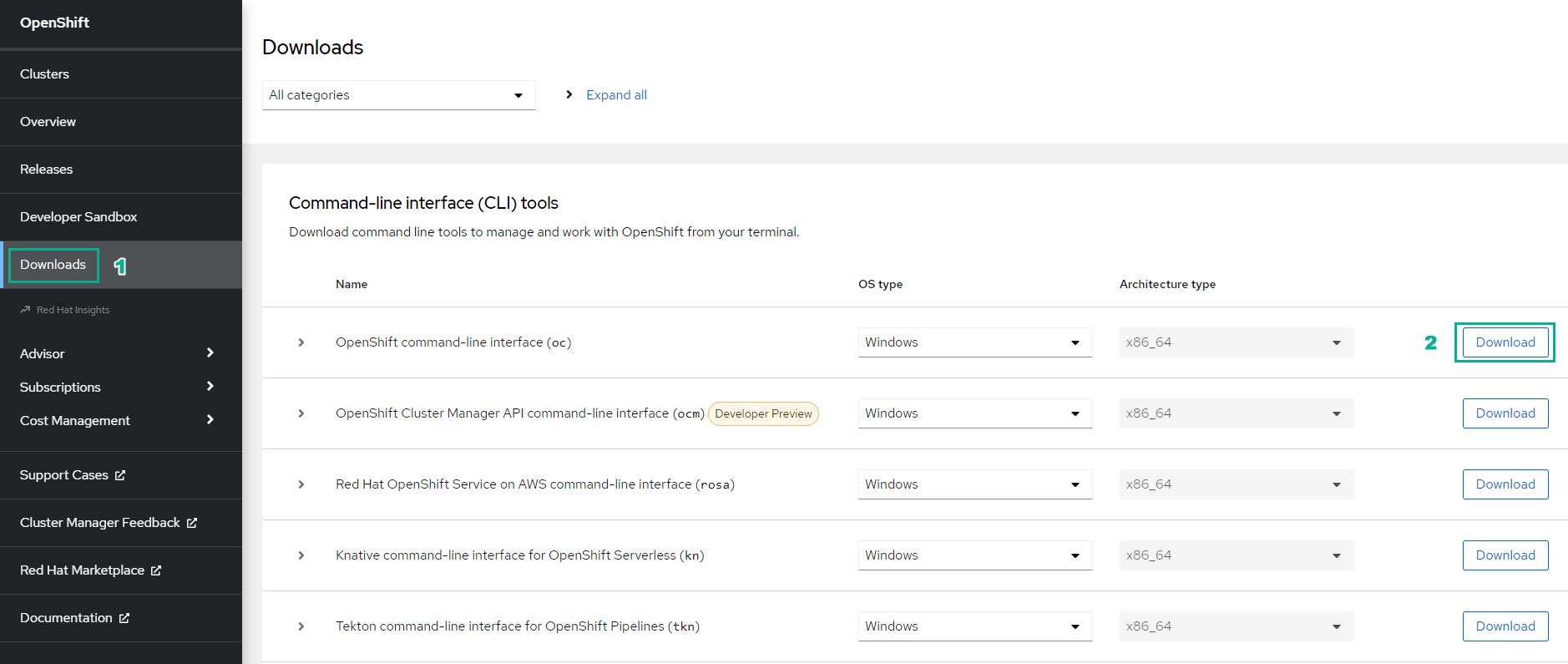The height and width of the screenshot is (664, 1568).
Task: Open OS type dropdown for Knative kn
Action: [974, 555]
